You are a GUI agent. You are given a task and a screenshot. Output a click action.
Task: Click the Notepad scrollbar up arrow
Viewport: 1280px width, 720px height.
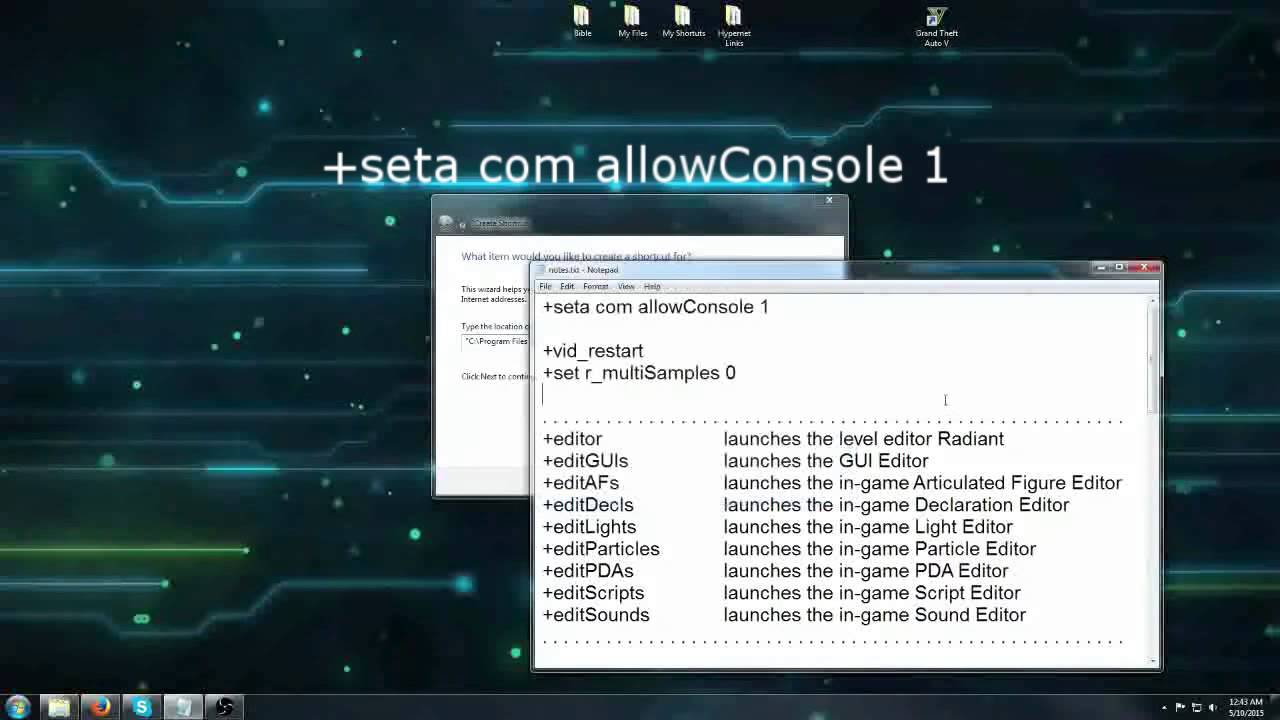pos(1153,300)
